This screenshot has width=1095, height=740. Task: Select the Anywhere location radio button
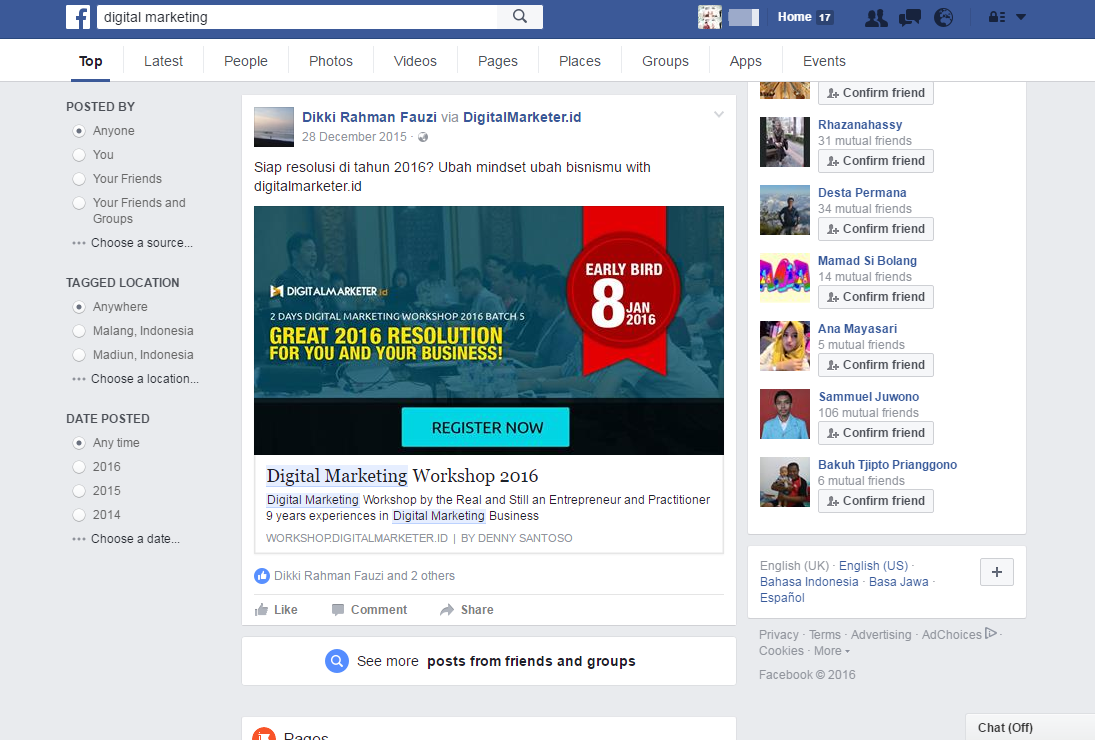[x=79, y=307]
